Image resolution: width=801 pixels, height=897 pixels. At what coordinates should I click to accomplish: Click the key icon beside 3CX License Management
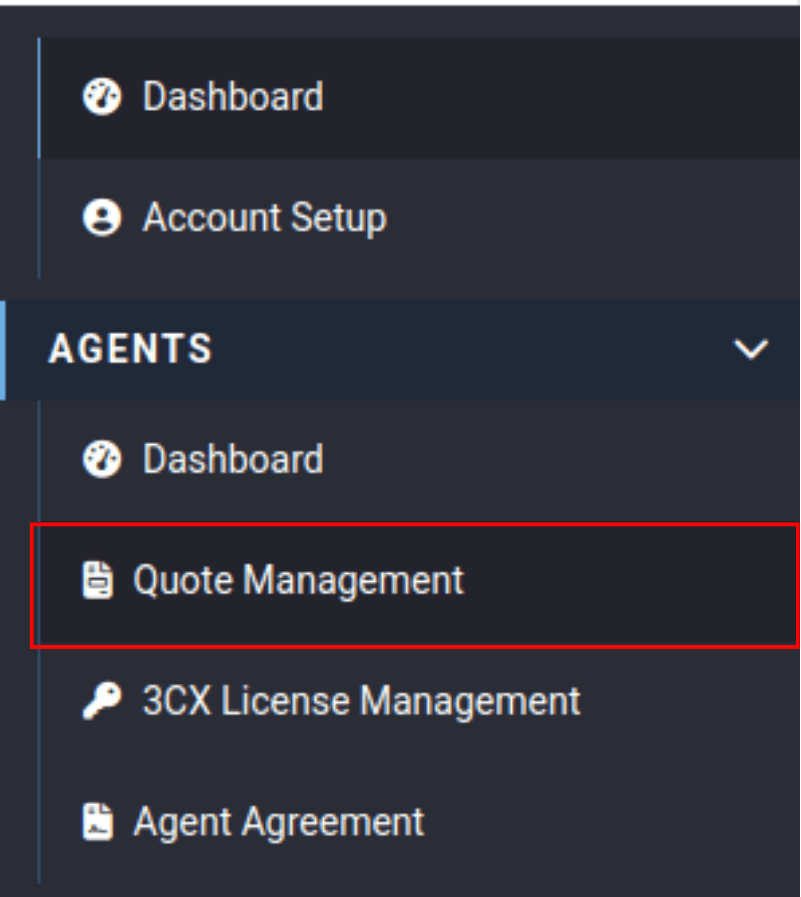click(102, 700)
